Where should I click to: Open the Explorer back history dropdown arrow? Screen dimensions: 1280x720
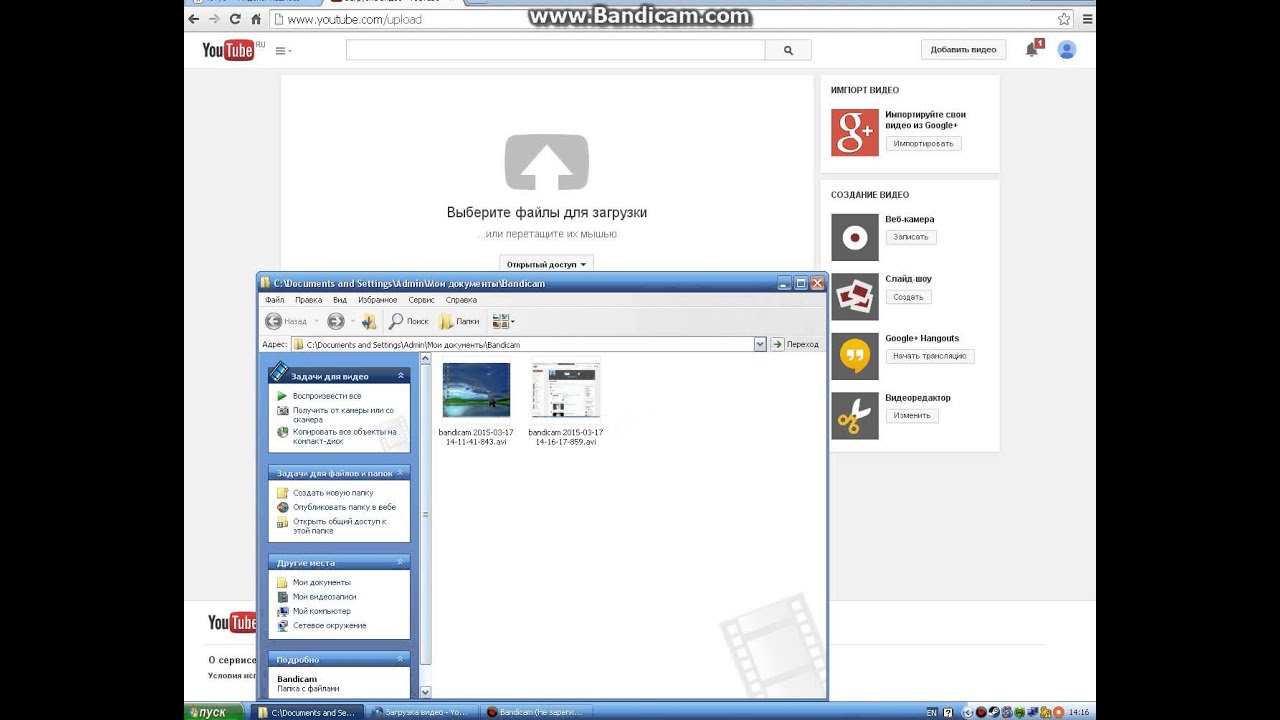316,321
